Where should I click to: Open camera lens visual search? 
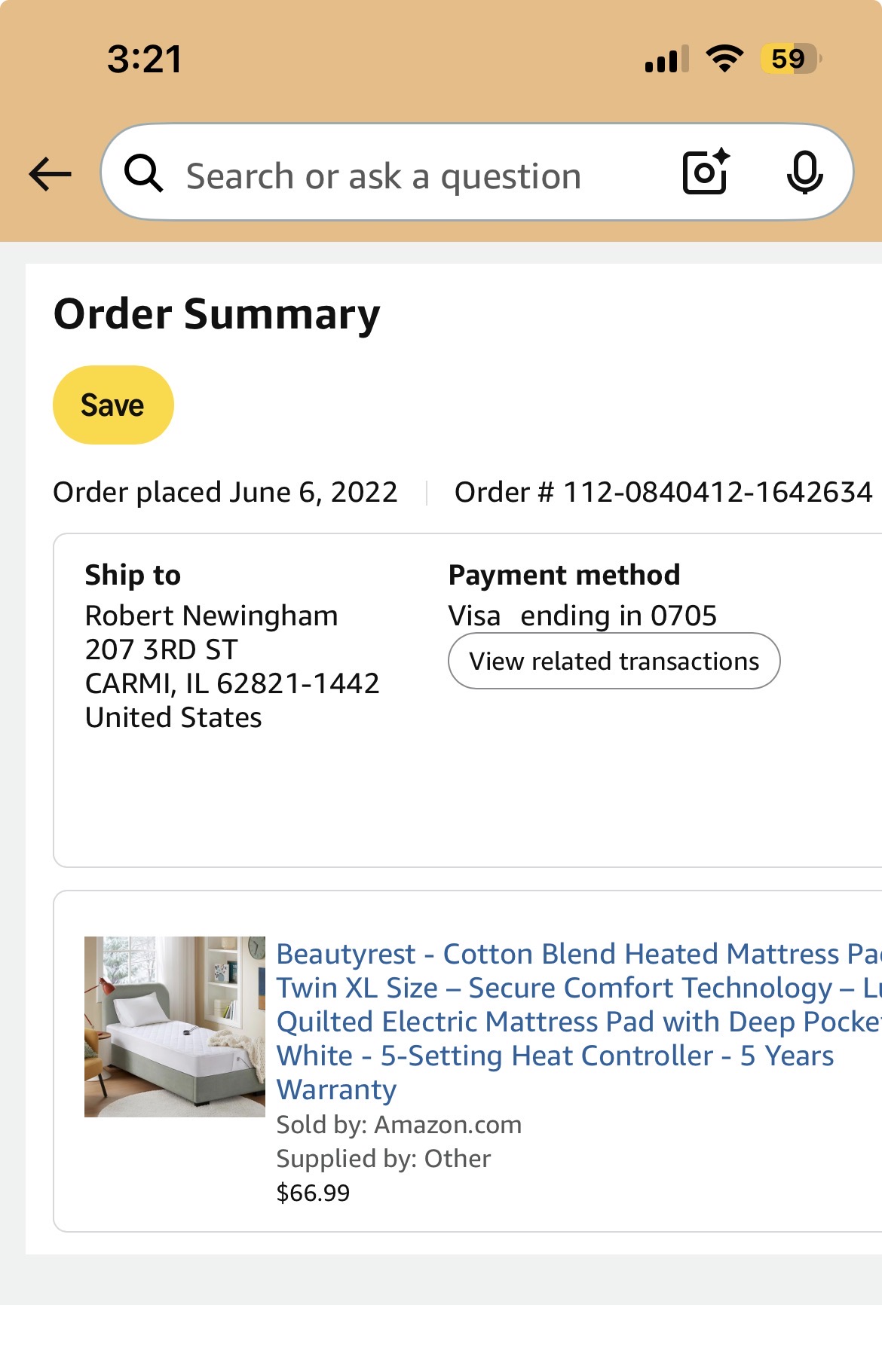pyautogui.click(x=706, y=172)
